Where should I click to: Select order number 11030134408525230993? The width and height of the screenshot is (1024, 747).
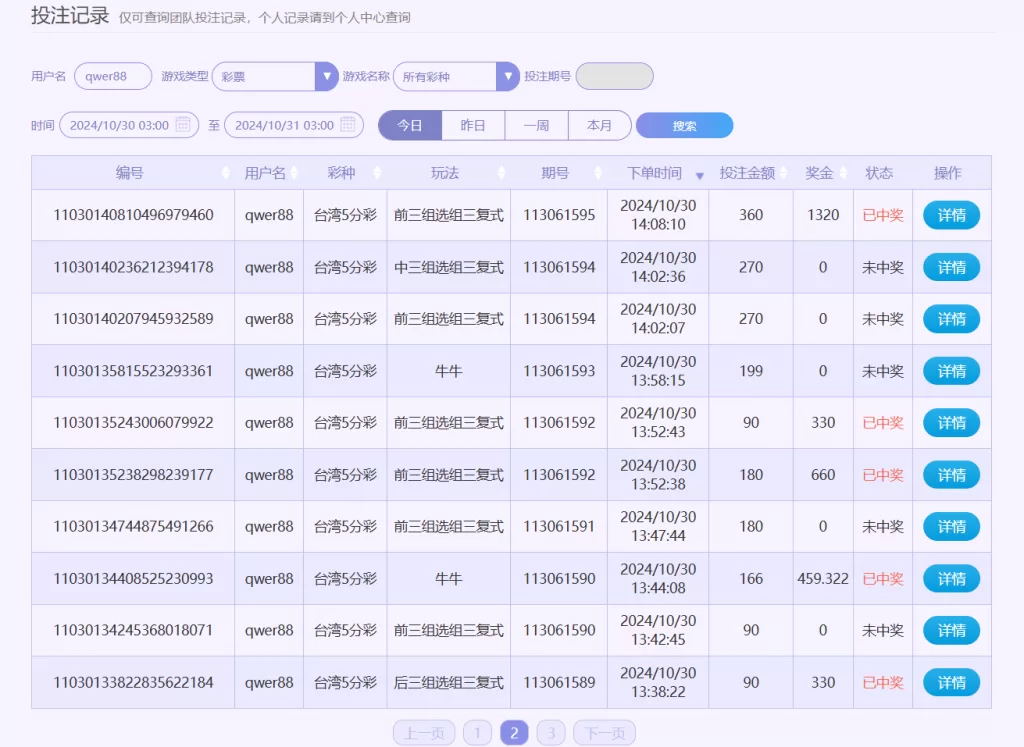click(133, 579)
